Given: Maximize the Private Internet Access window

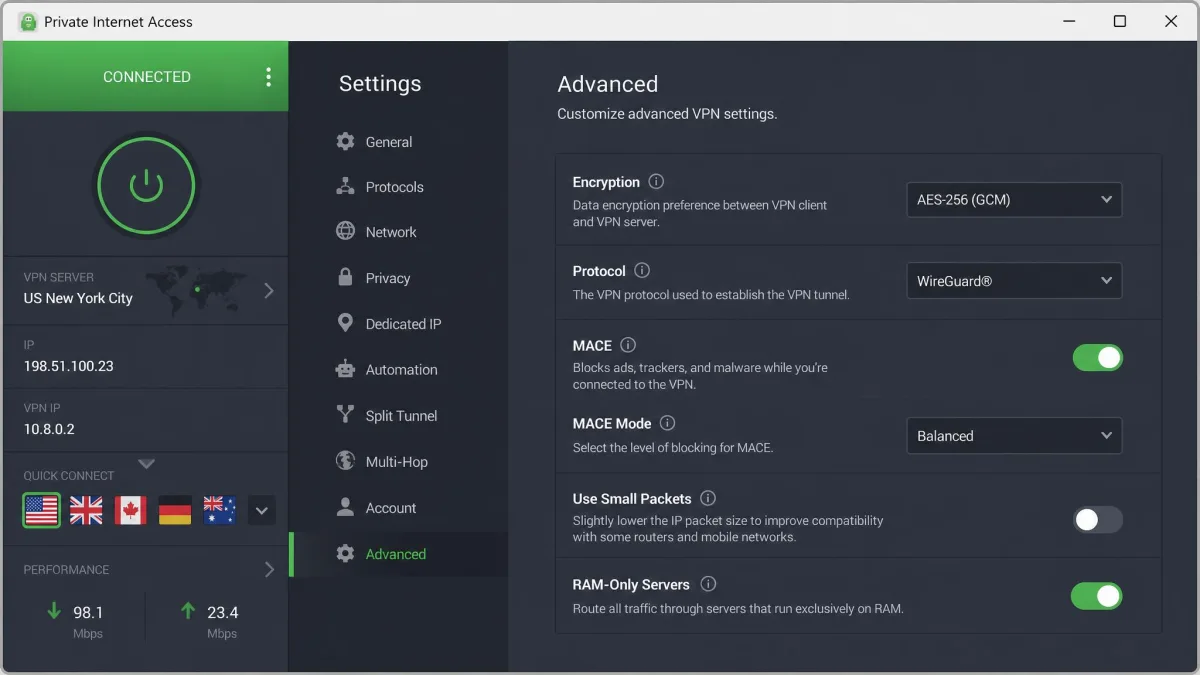Looking at the screenshot, I should (x=1120, y=21).
